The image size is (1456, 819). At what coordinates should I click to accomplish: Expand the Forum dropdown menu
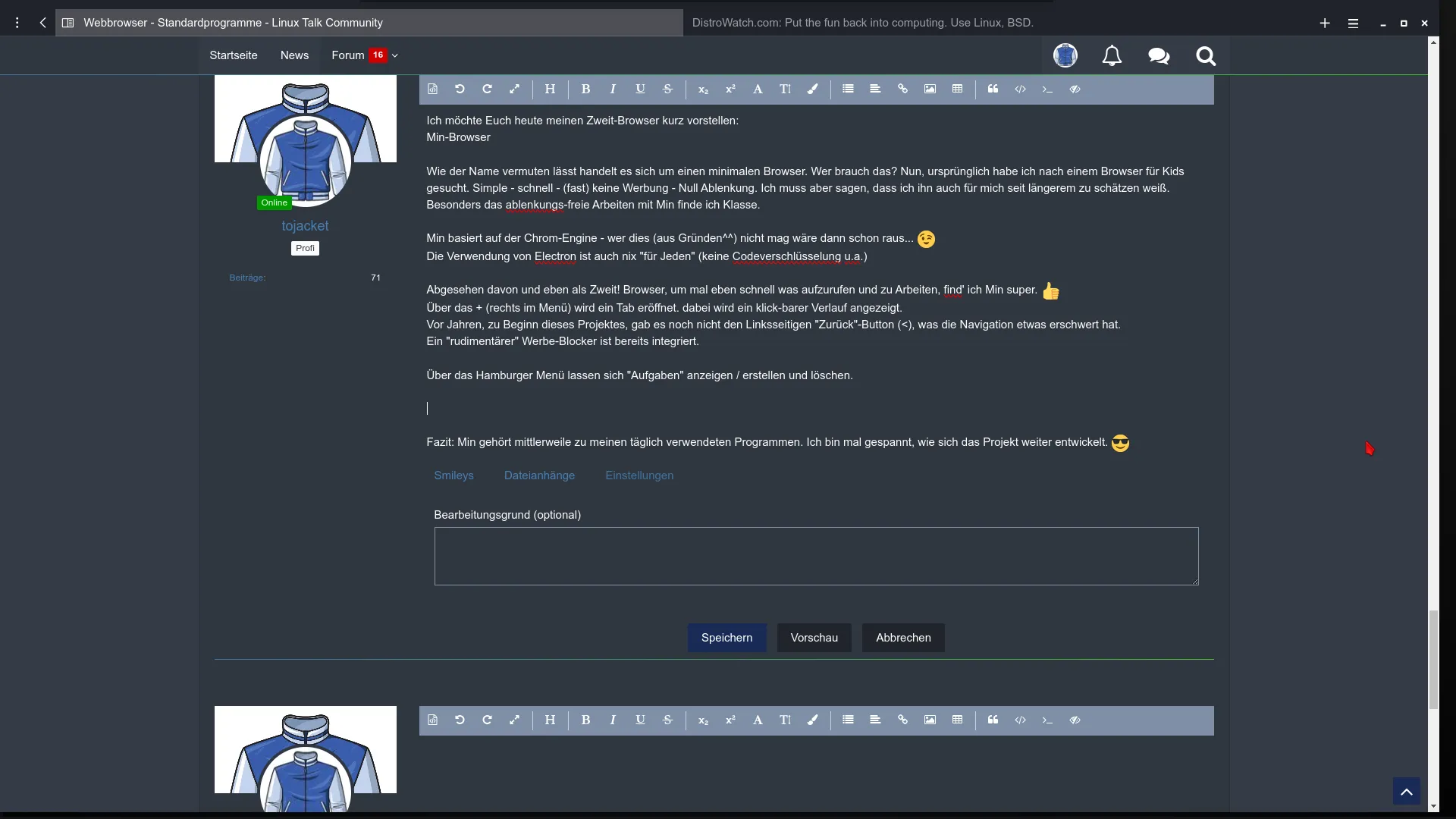(394, 55)
